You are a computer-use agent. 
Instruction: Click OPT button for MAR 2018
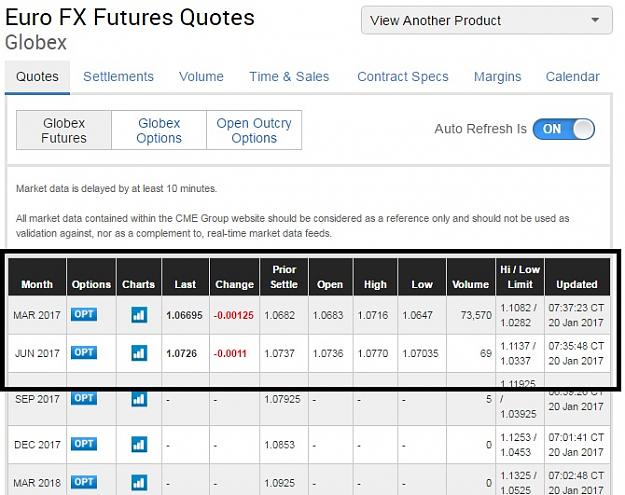click(84, 482)
